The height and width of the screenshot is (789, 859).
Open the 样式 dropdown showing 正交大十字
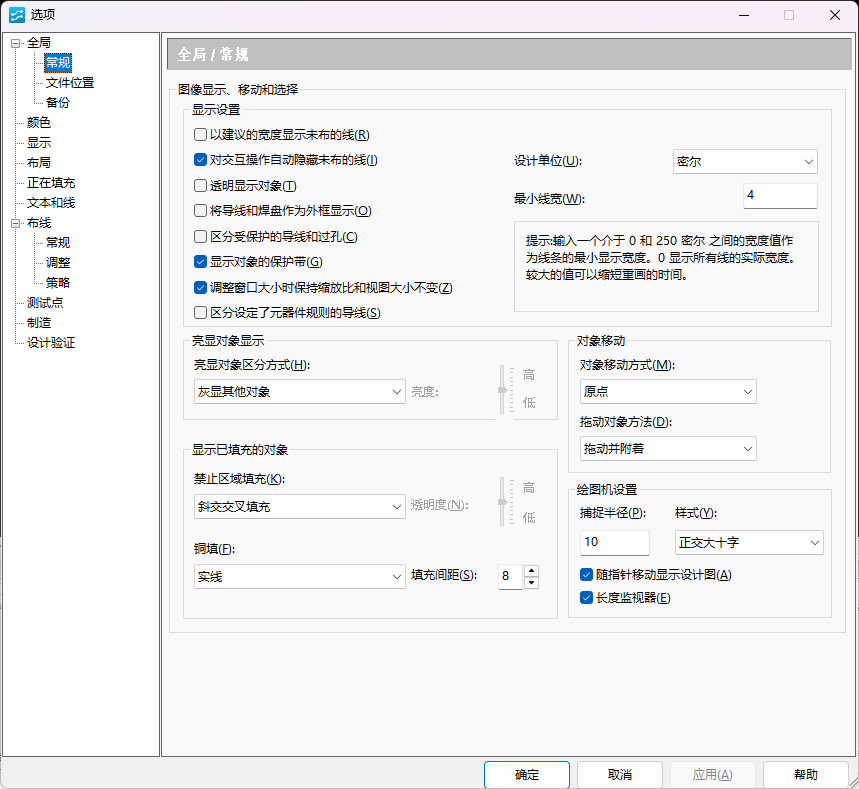click(x=748, y=543)
